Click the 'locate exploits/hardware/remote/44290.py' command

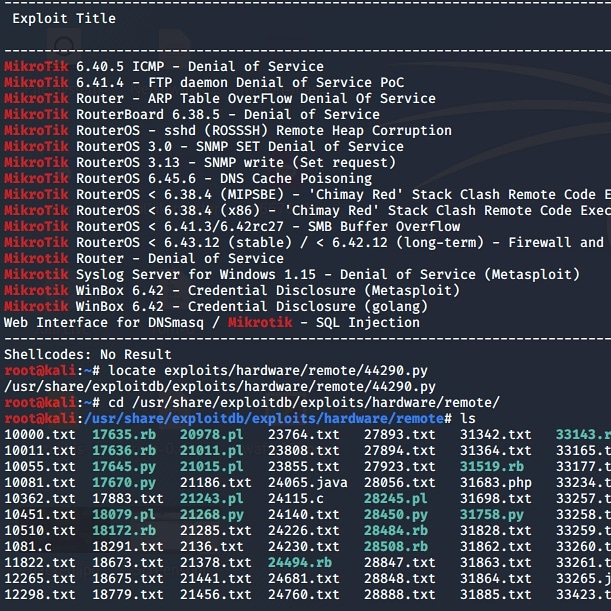click(268, 370)
